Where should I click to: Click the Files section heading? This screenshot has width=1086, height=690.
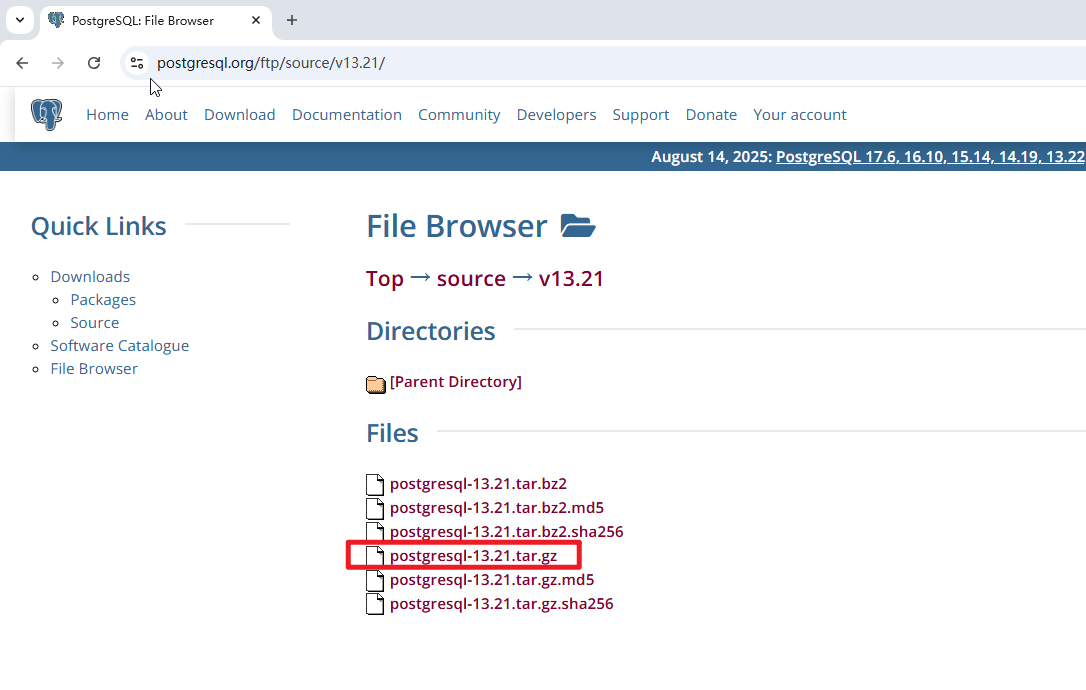tap(392, 433)
